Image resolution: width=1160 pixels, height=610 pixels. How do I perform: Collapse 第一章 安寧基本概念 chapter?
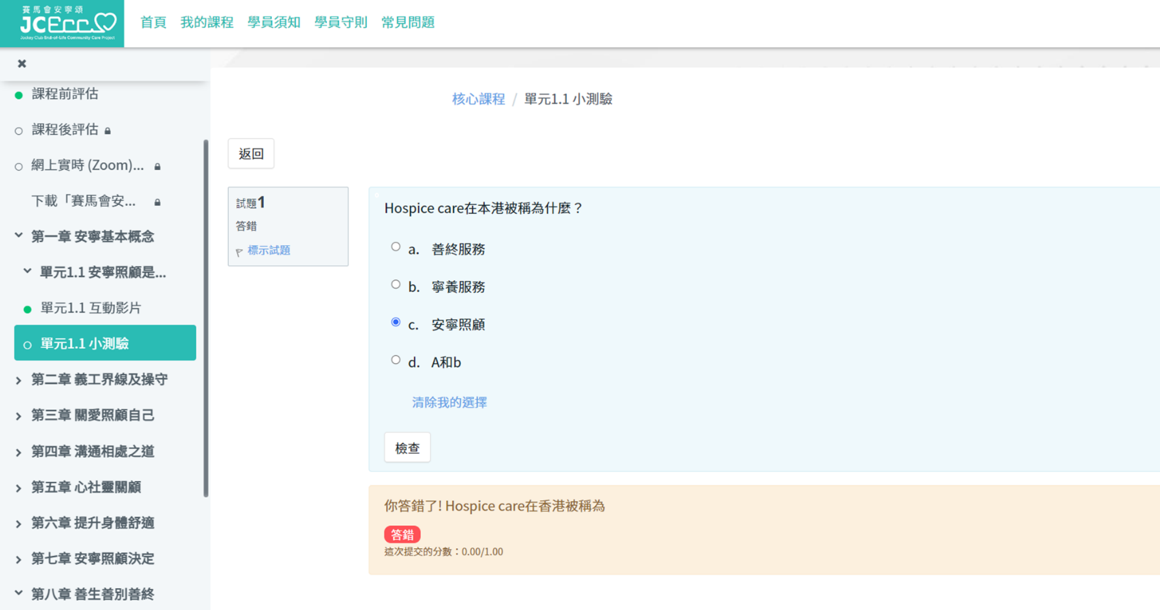click(19, 236)
